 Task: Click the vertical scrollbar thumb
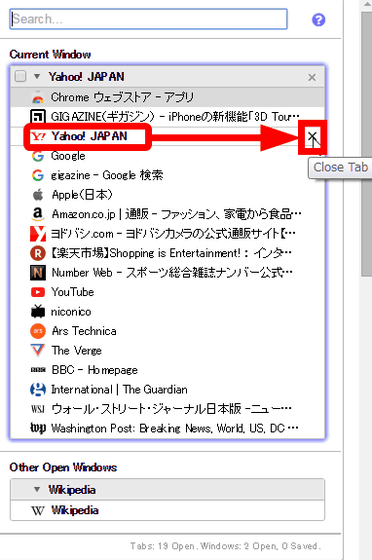click(366, 144)
